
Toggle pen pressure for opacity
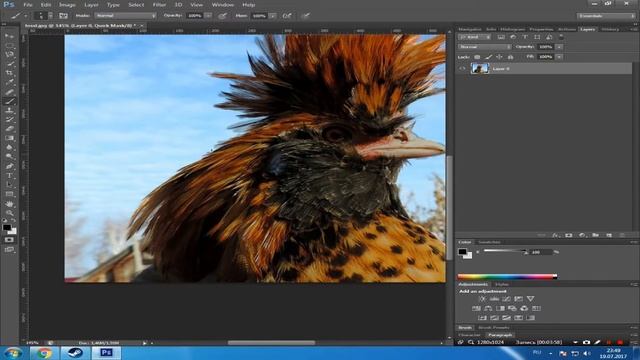pos(222,16)
